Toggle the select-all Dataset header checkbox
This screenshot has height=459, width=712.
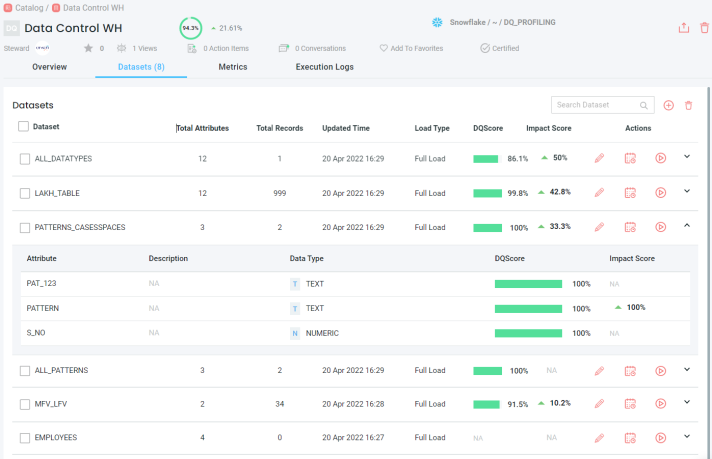[24, 127]
